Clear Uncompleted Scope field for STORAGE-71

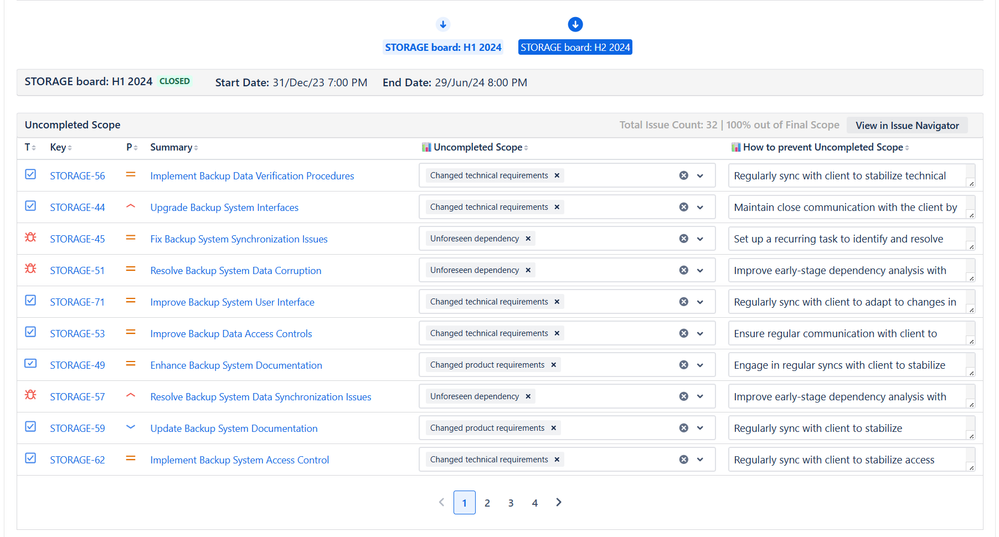point(684,301)
